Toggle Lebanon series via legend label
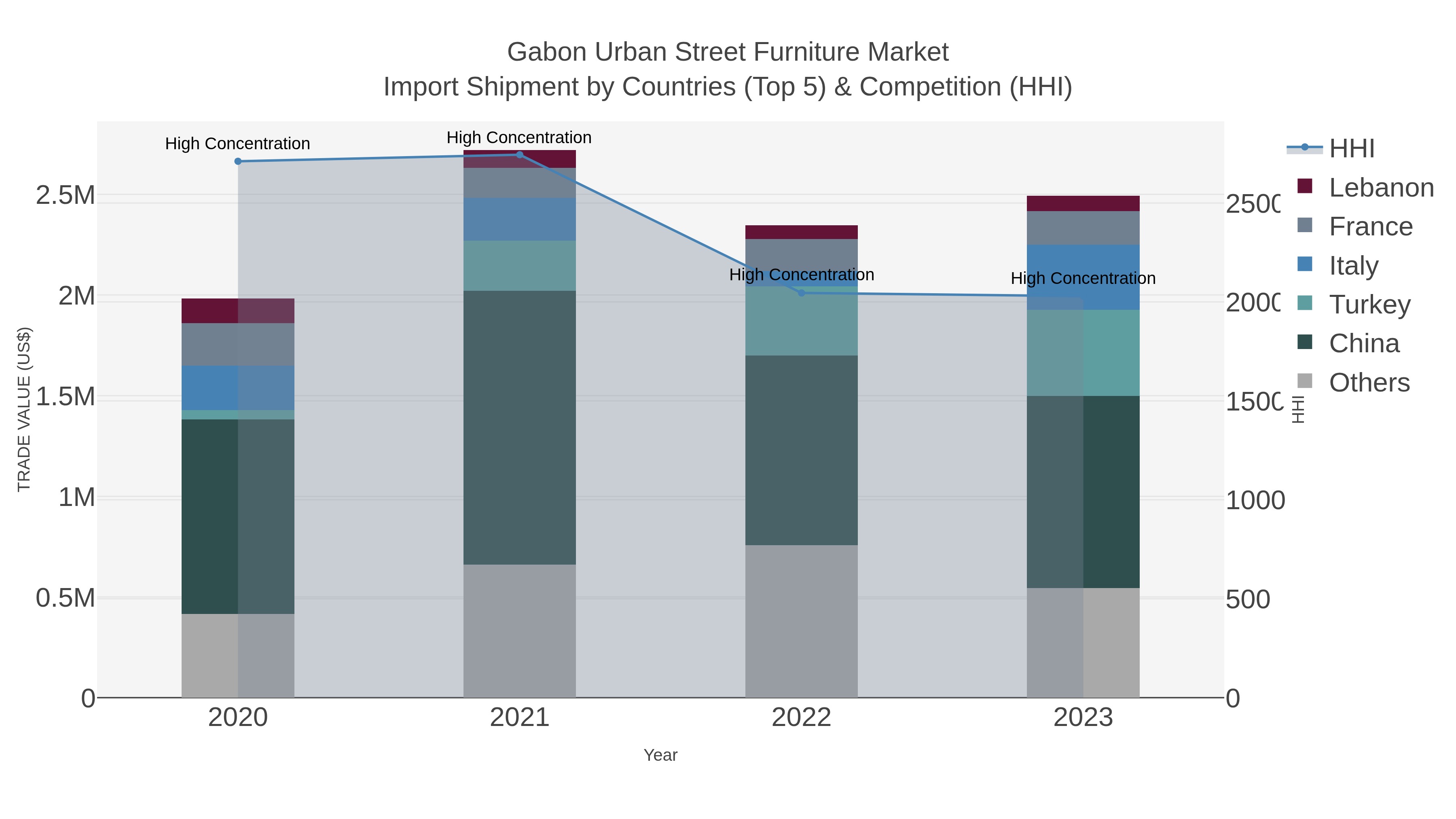Image resolution: width=1456 pixels, height=819 pixels. click(1382, 188)
